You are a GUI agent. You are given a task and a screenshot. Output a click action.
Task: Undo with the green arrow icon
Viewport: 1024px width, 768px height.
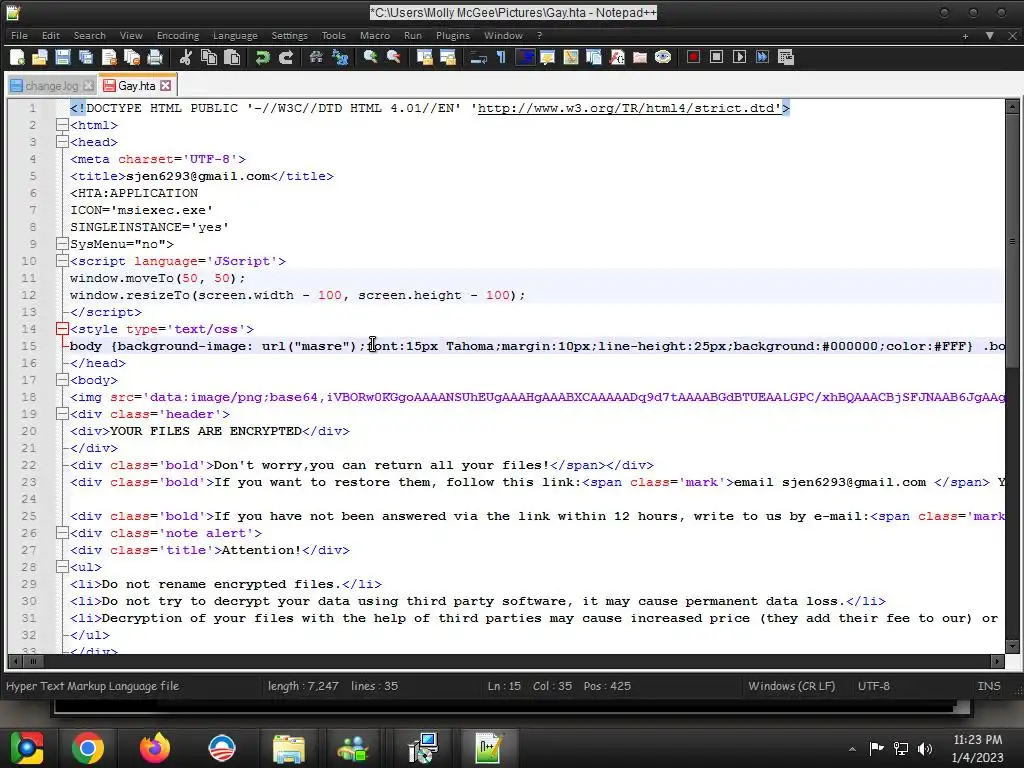[263, 57]
